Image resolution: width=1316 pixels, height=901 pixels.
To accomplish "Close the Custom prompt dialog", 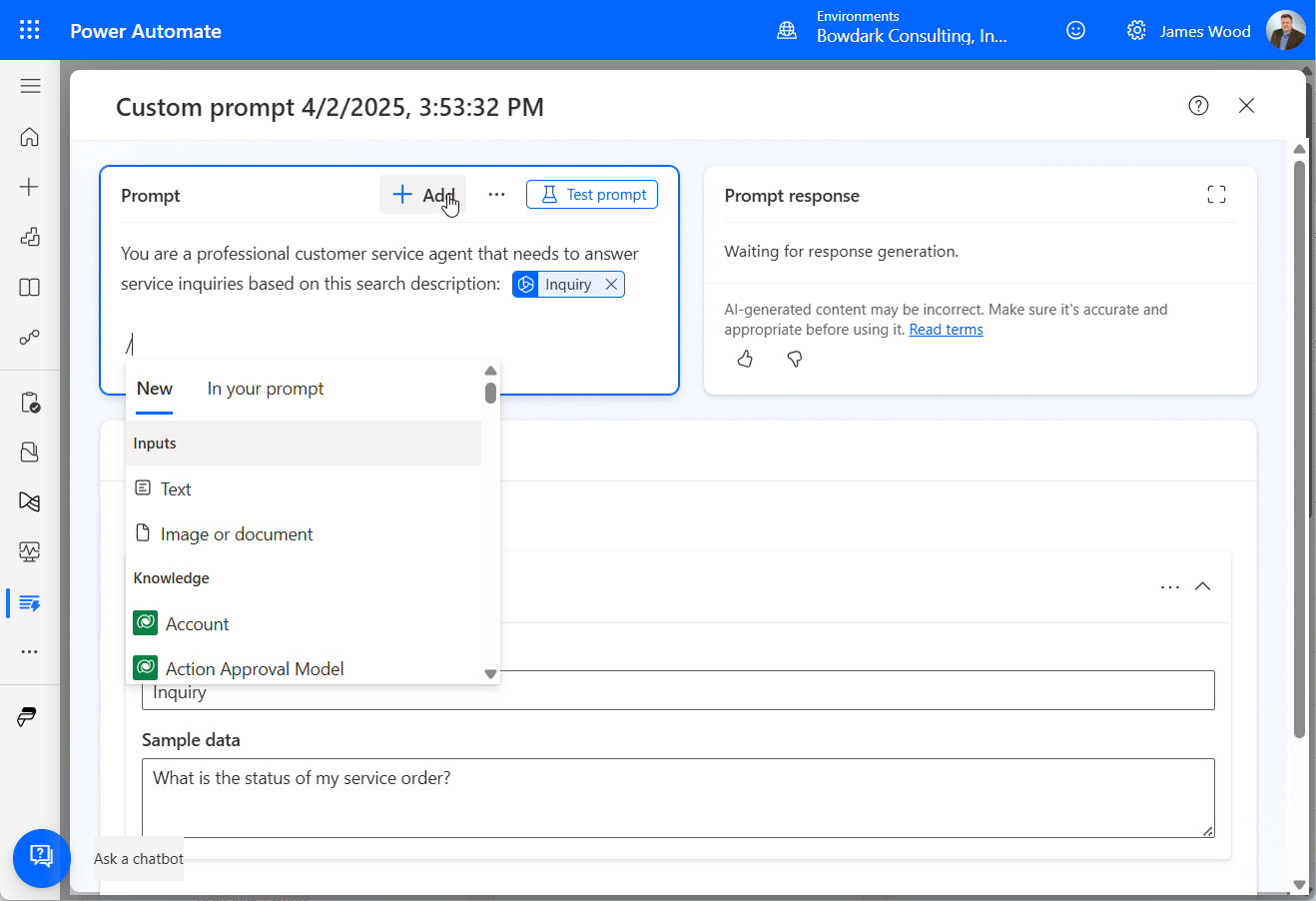I will pos(1246,106).
